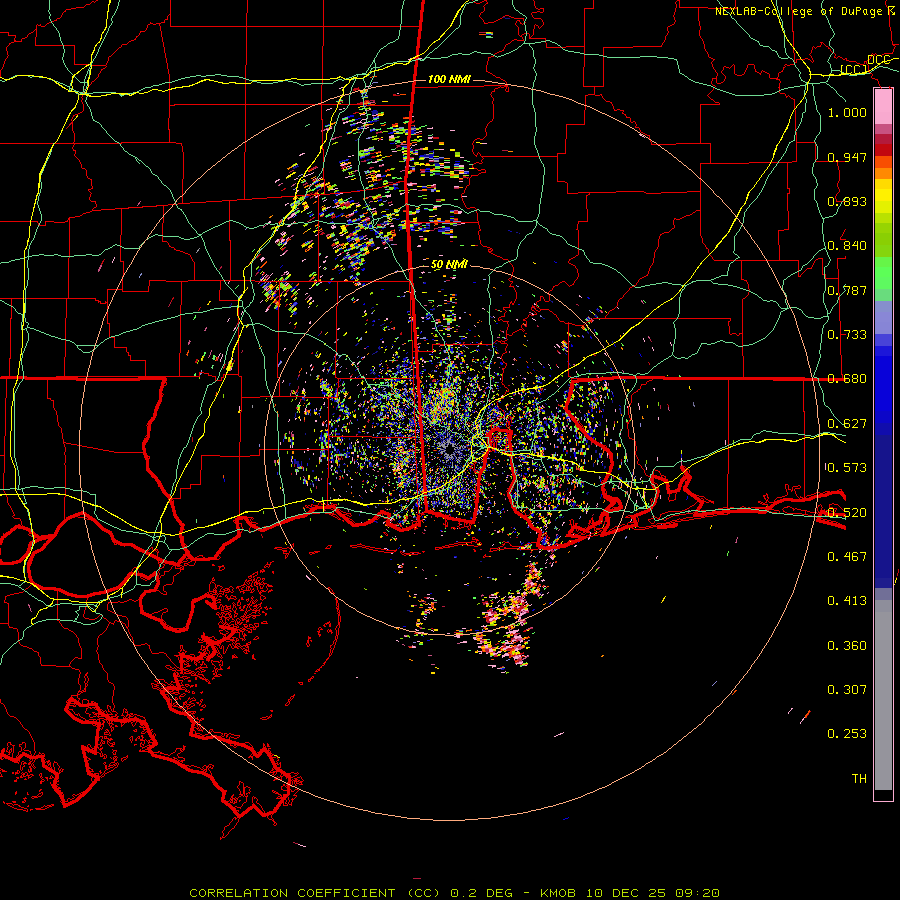Viewport: 900px width, 900px height.
Task: Click the 50 NMI range ring label
Action: (449, 265)
